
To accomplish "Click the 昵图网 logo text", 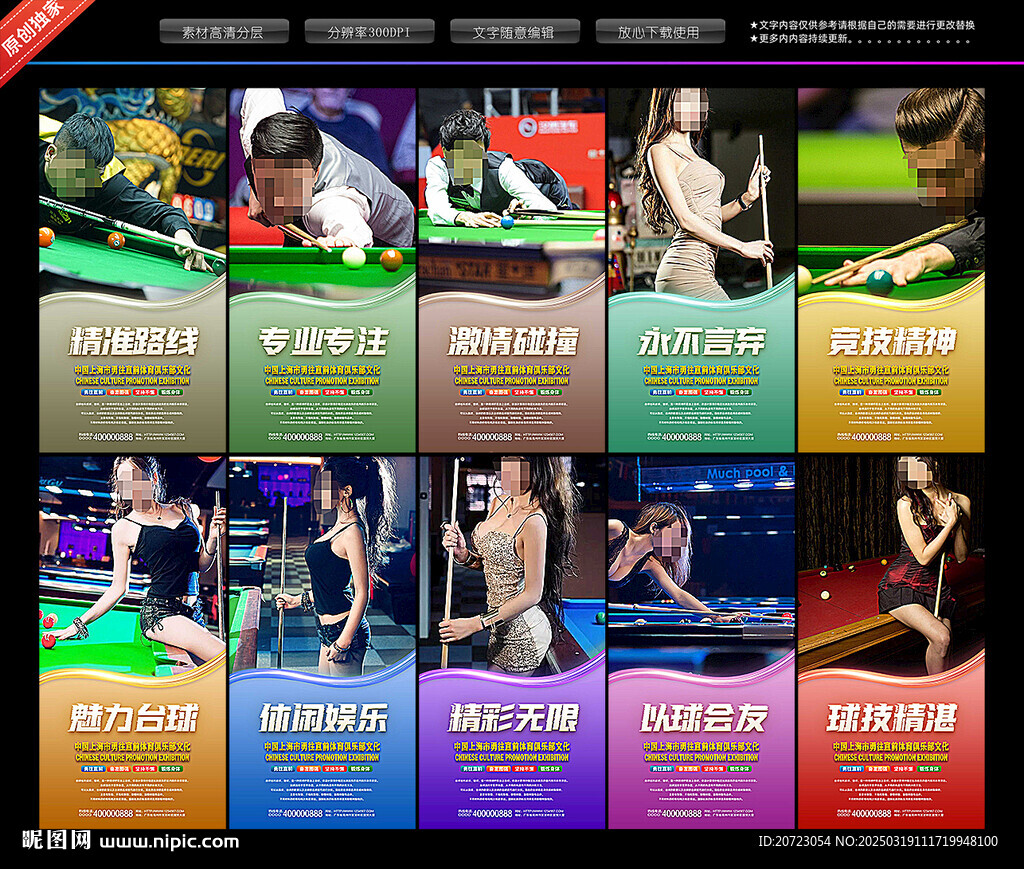I will (x=57, y=840).
